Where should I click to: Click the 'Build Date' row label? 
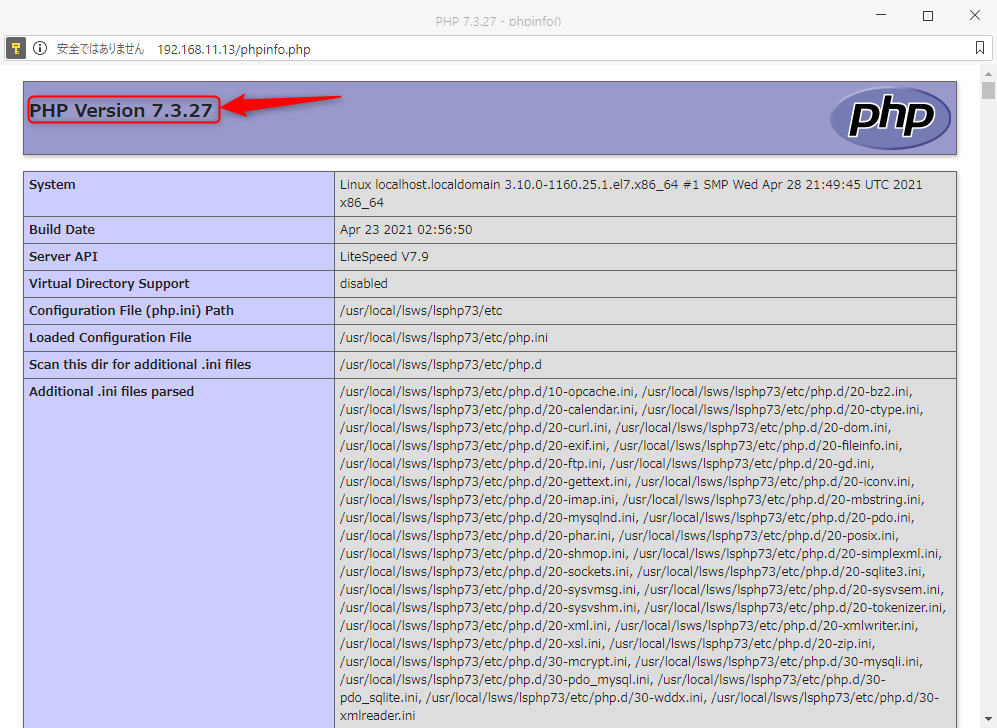coord(62,230)
